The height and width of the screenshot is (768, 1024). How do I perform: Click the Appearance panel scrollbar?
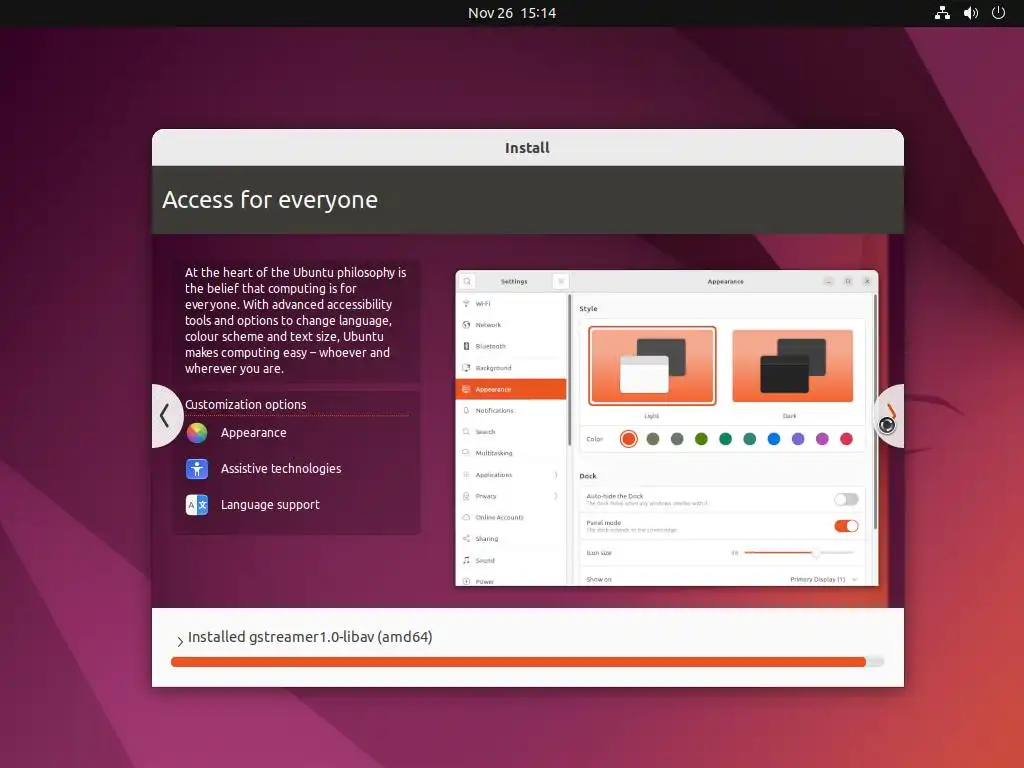pos(875,411)
